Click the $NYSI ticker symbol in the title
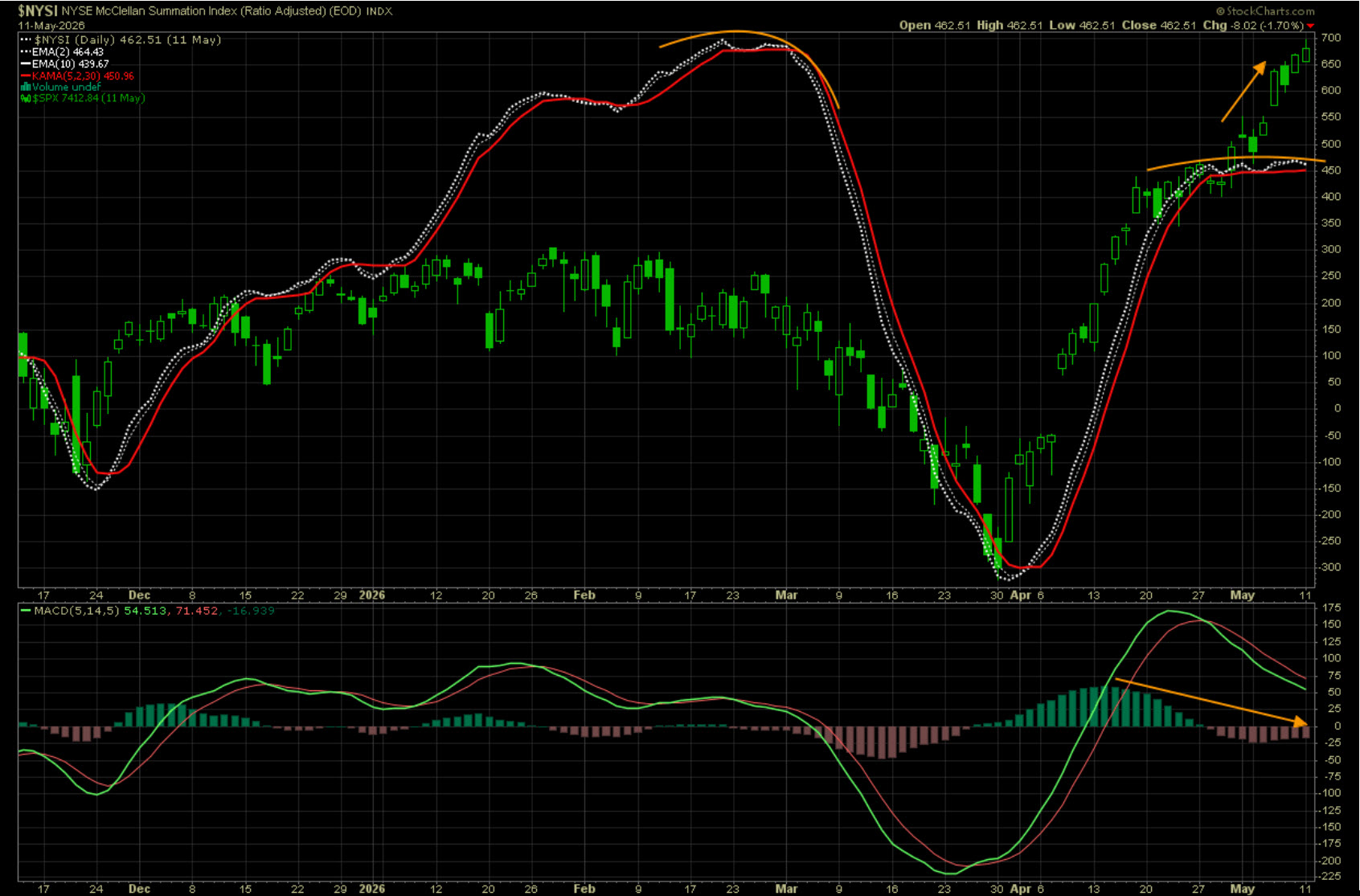The width and height of the screenshot is (1360, 896). tap(38, 11)
